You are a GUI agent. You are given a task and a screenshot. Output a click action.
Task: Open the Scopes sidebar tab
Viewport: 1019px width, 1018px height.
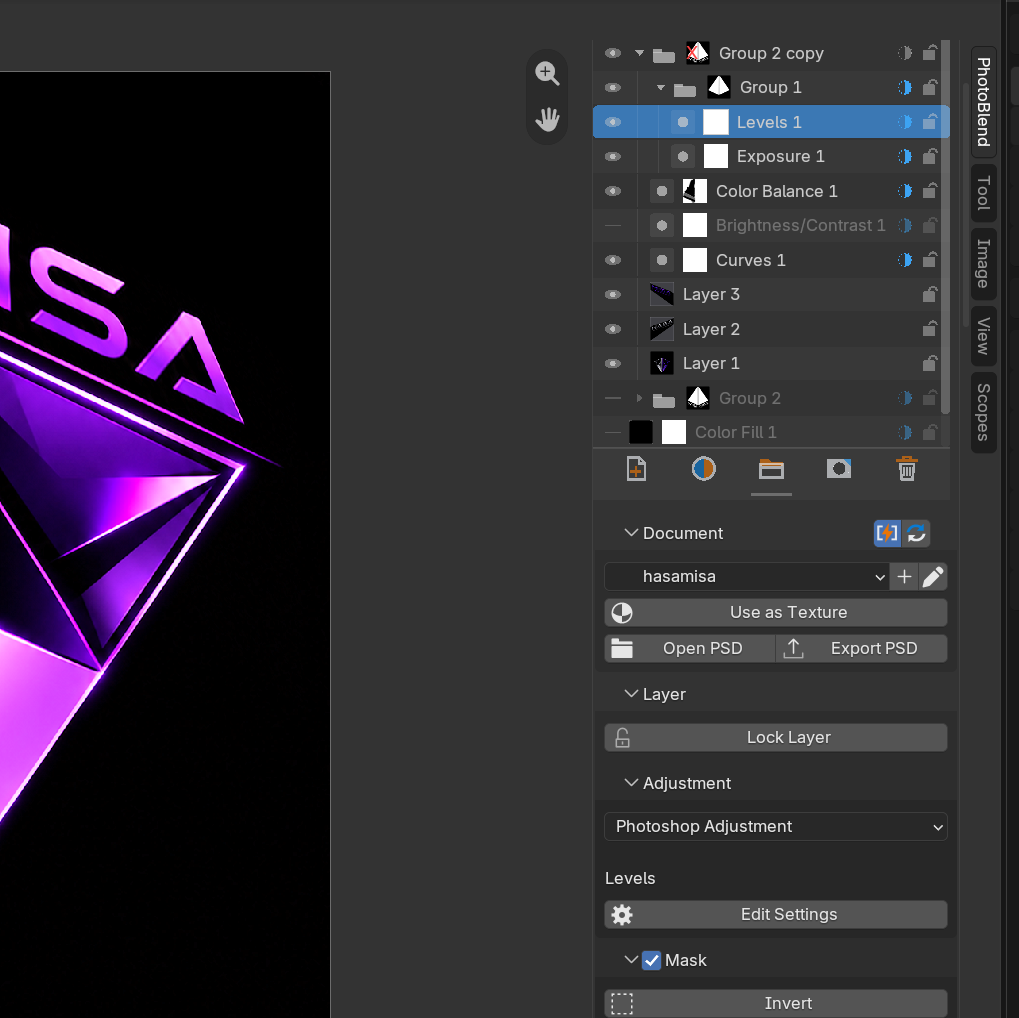pos(984,412)
